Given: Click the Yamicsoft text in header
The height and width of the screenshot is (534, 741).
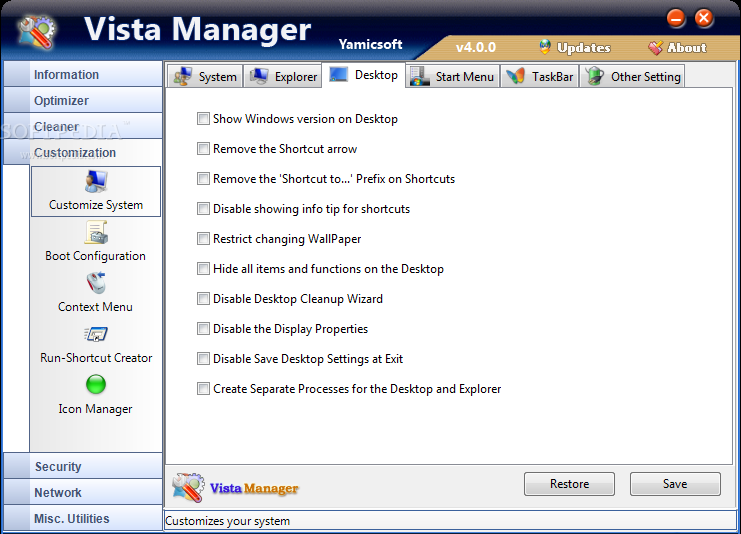Looking at the screenshot, I should [x=370, y=44].
